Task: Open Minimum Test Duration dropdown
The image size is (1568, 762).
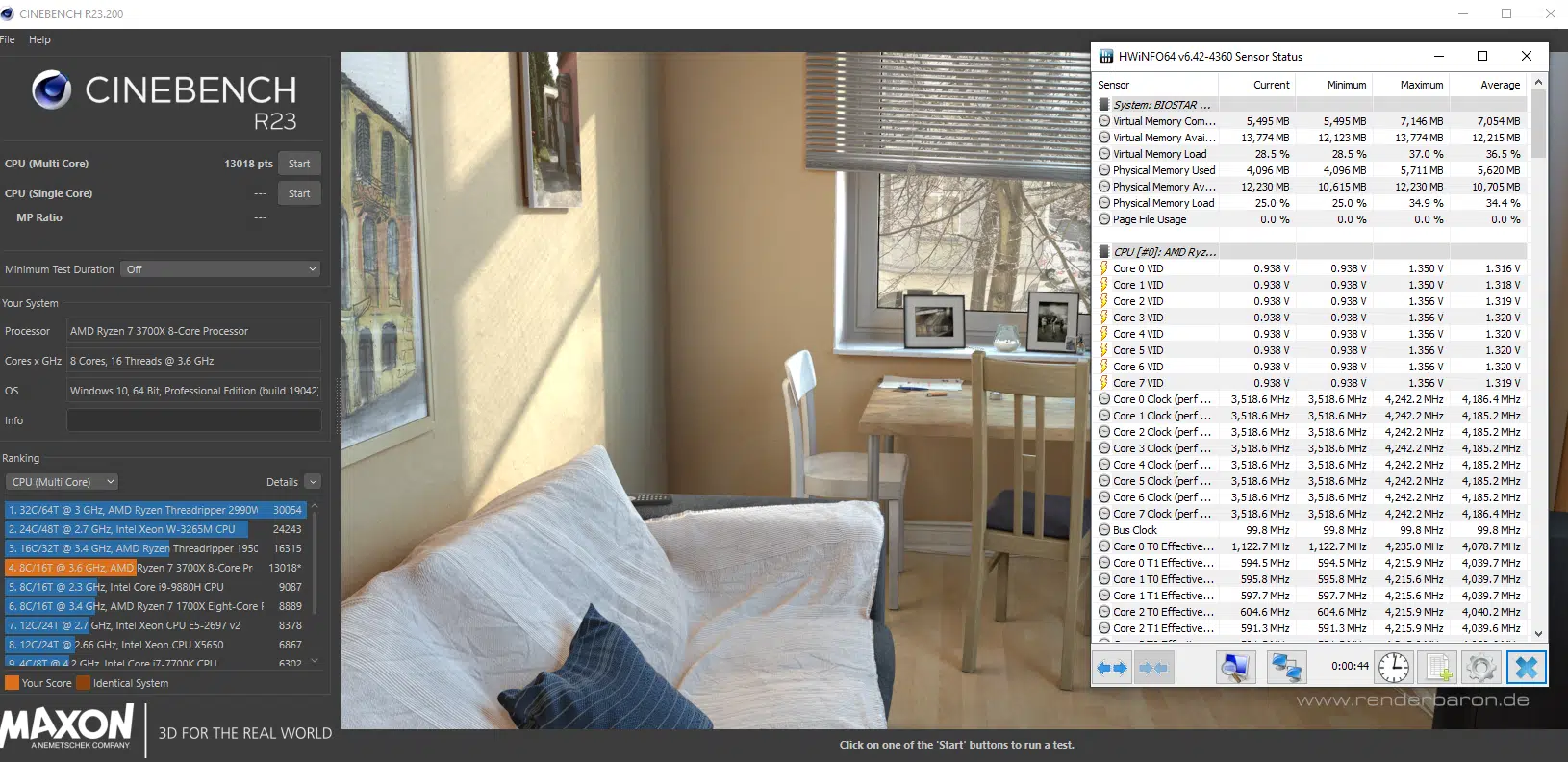Action: point(221,269)
